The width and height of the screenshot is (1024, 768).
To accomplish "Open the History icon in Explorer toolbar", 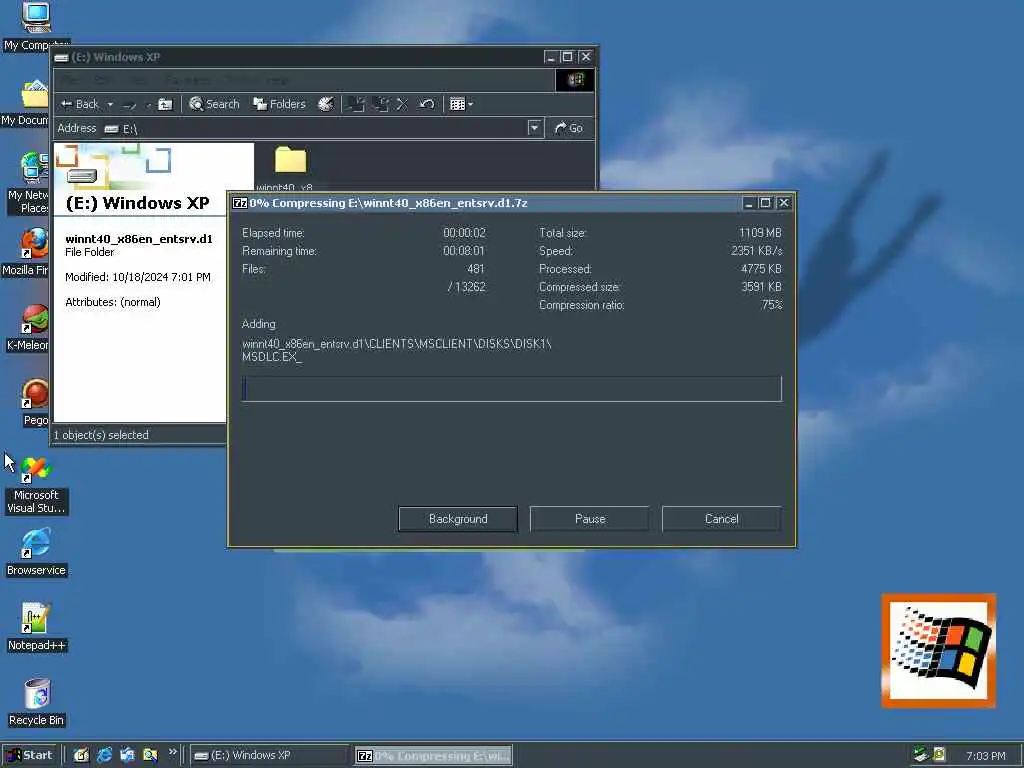I will coord(326,104).
